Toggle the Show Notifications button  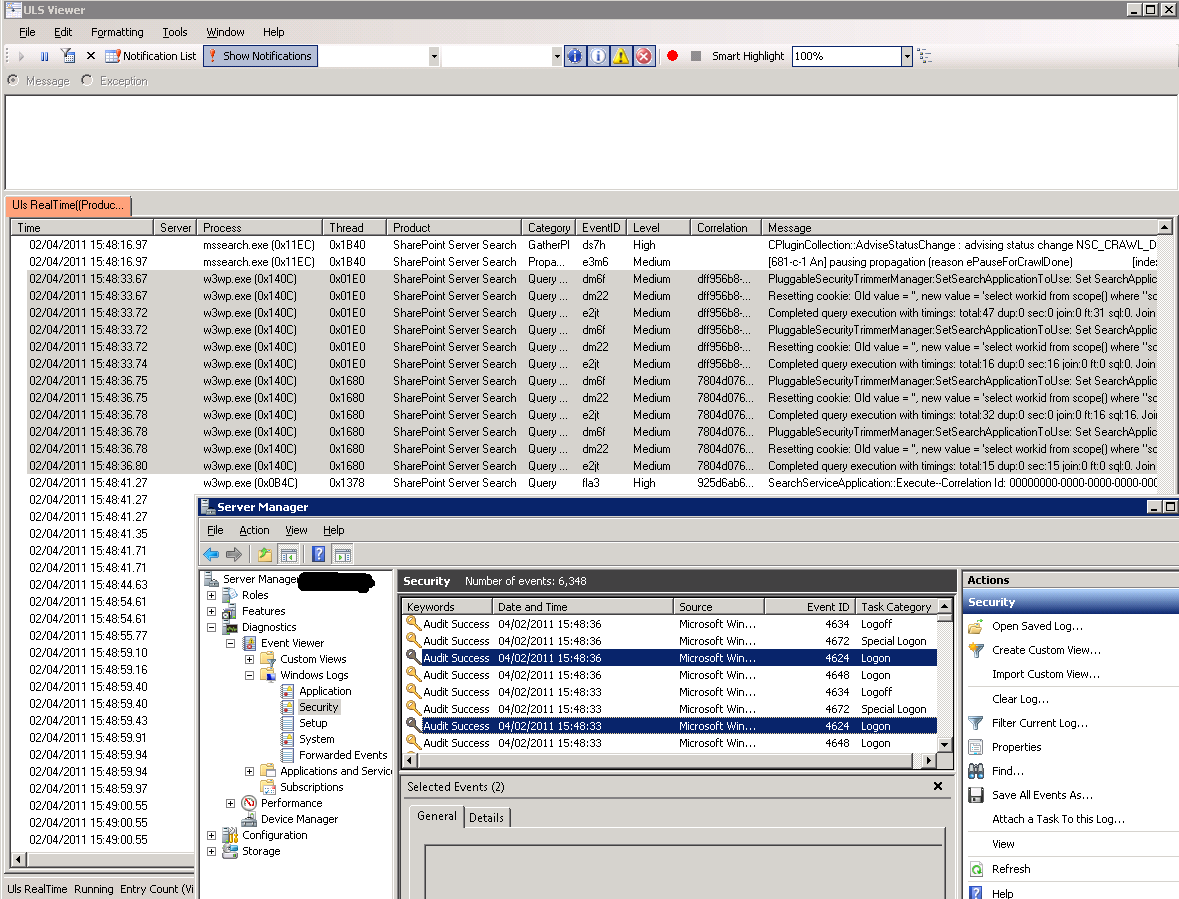point(260,56)
